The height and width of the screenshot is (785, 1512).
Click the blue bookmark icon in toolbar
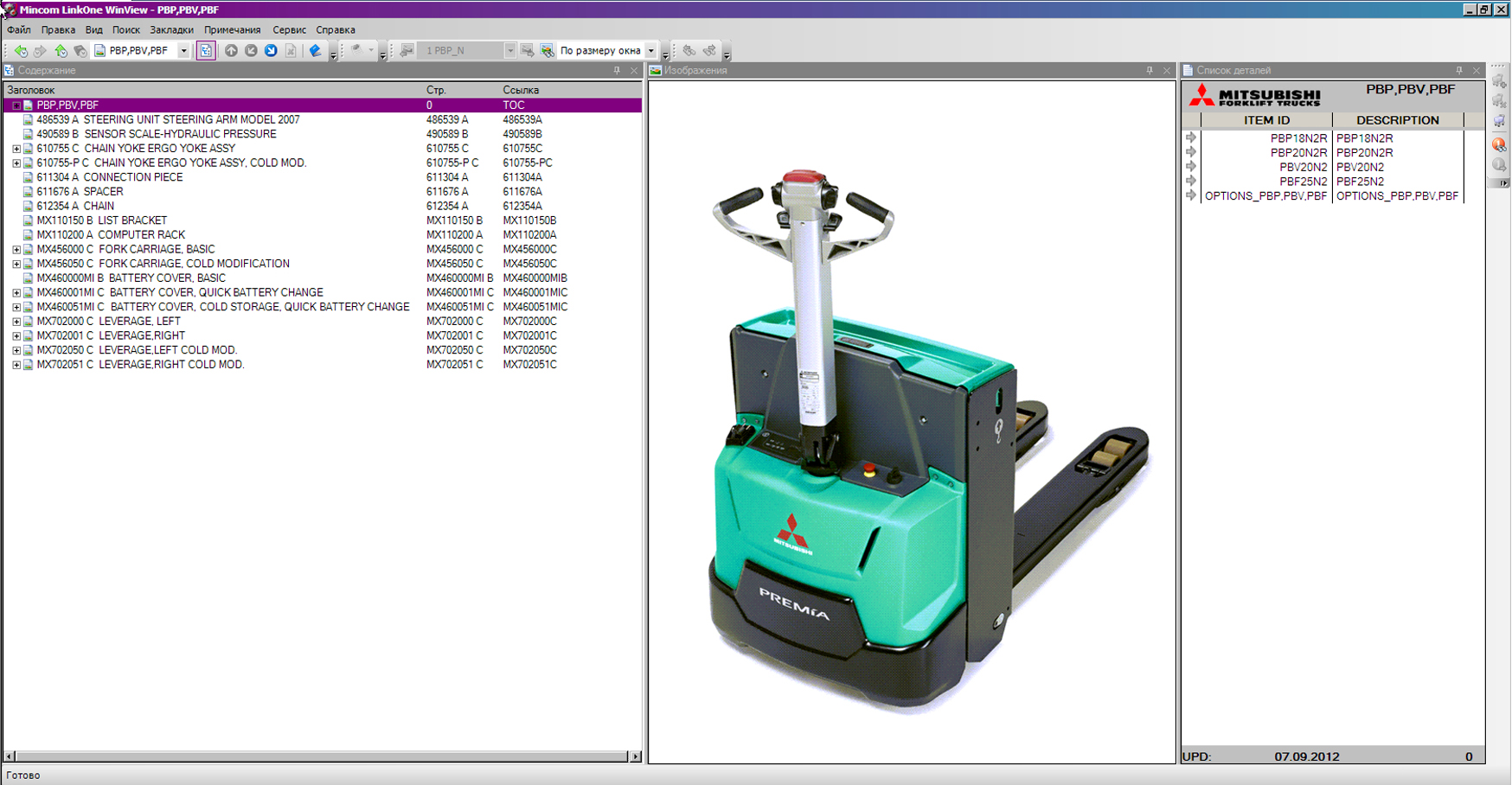(315, 51)
